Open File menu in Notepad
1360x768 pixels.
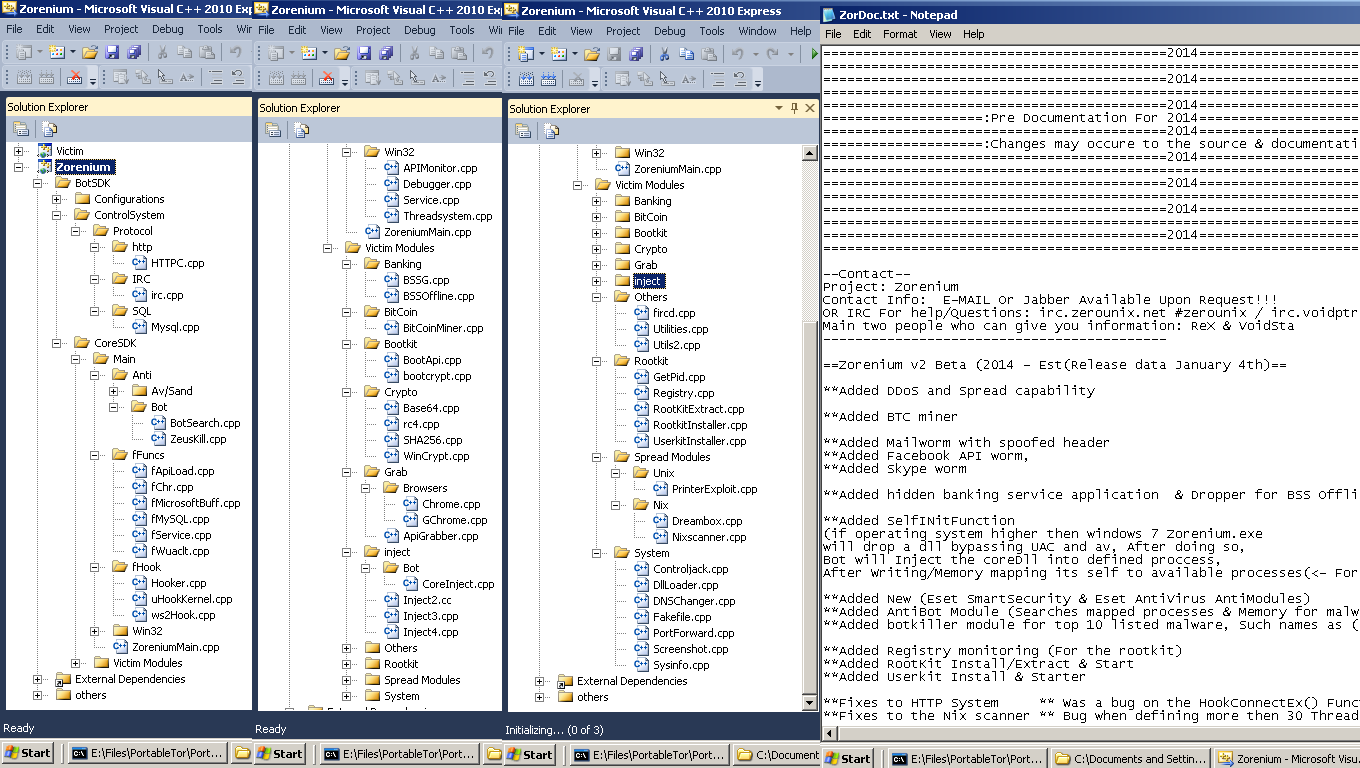point(833,34)
